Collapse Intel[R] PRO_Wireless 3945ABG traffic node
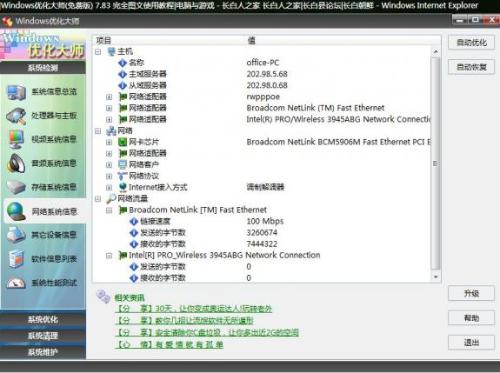Screen dimensions: 500x373 (109, 256)
